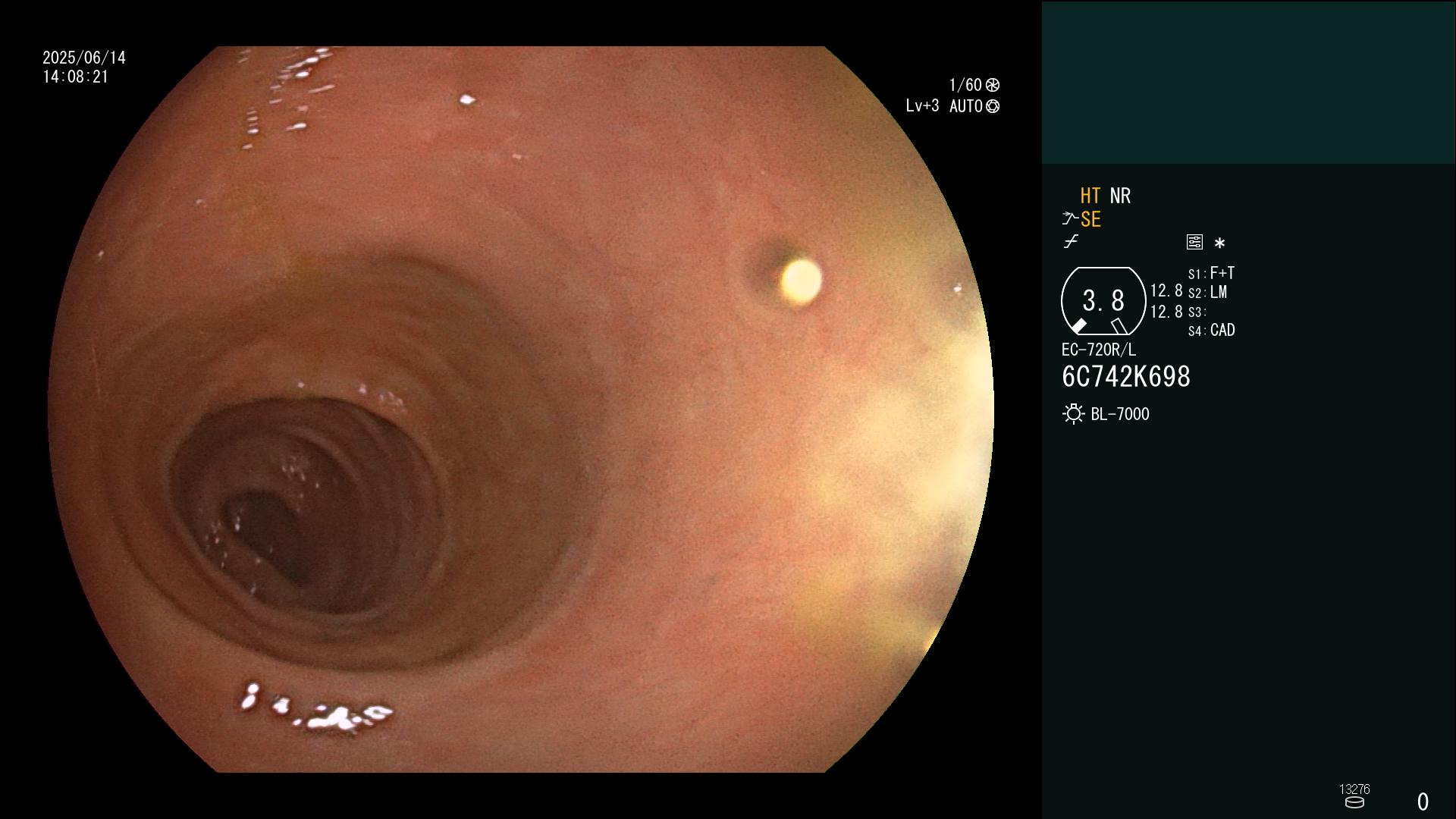Click the AUTO iris mode label
1456x819 pixels.
[966, 106]
